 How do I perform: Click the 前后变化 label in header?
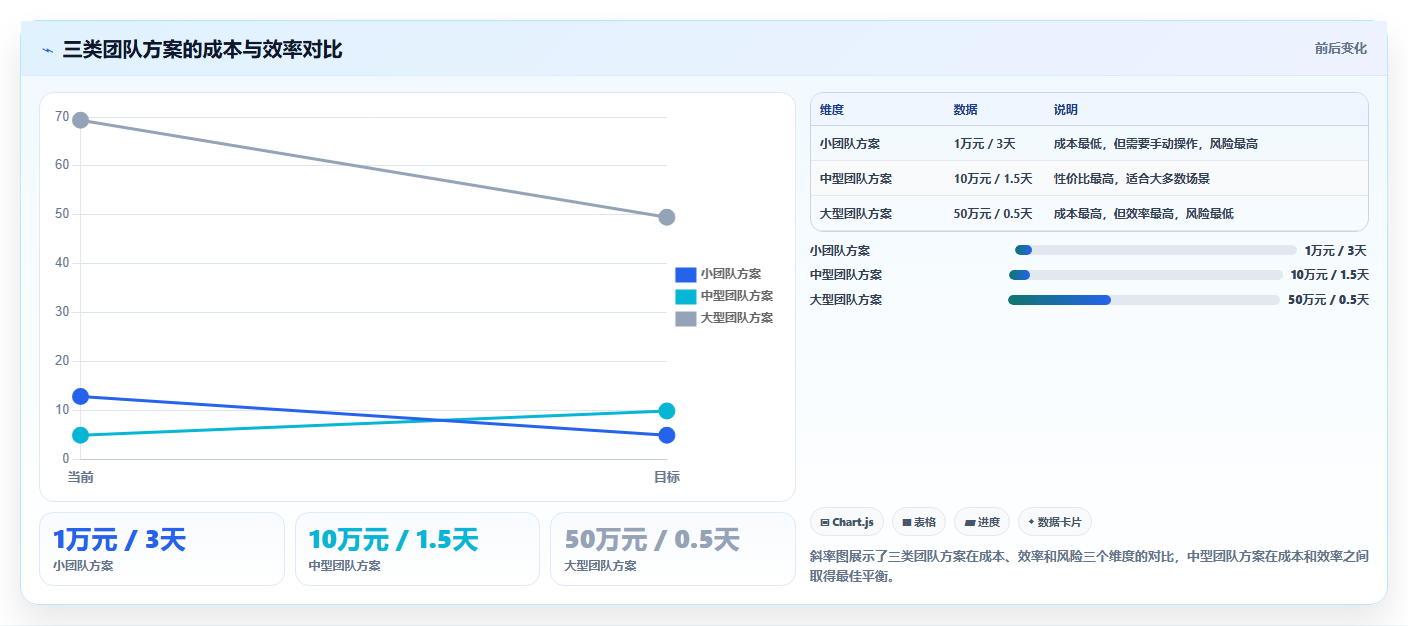pos(1340,49)
